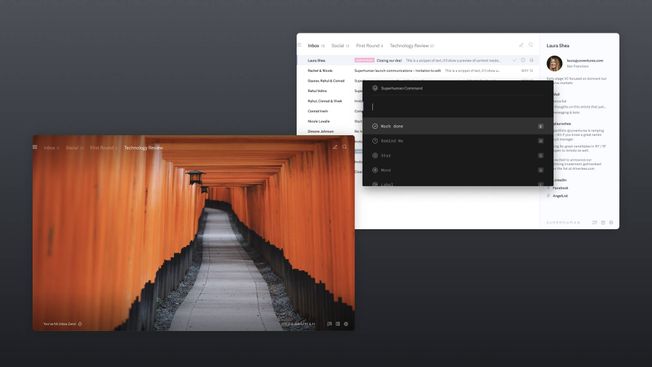Screen dimensions: 652x367
Task: Click compose pencil icon over orange gates photo
Action: click(335, 147)
